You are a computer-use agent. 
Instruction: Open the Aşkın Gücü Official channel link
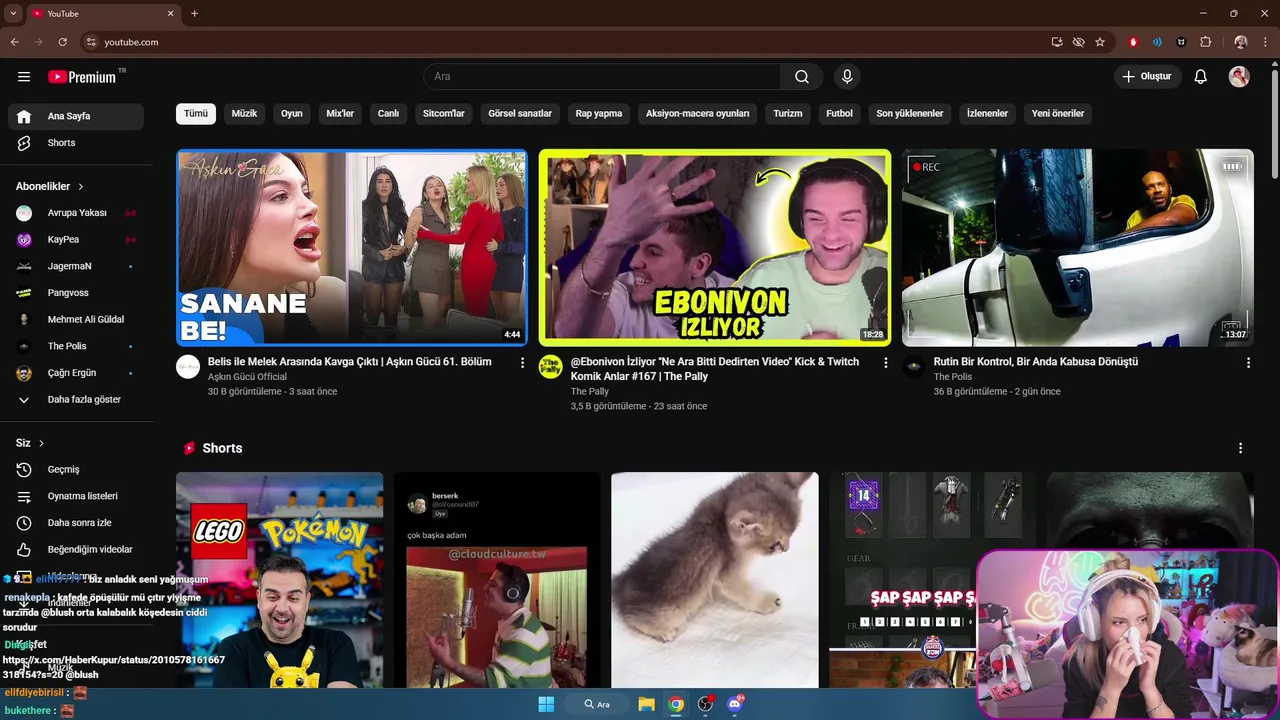coord(247,377)
